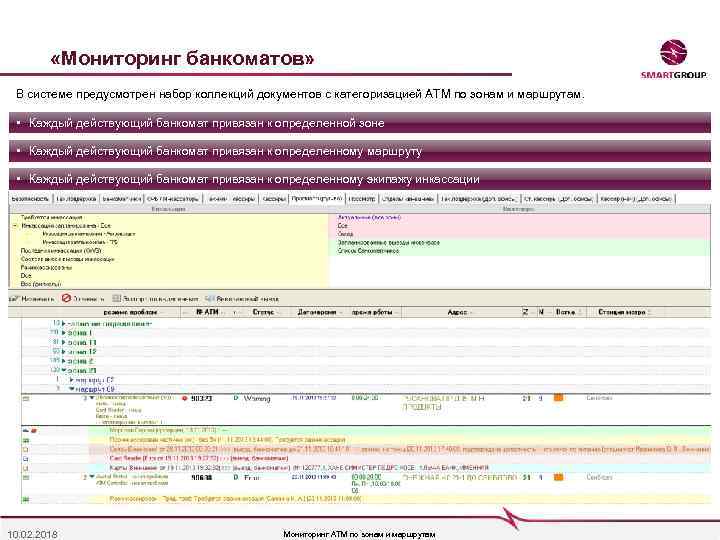The height and width of the screenshot is (540, 720).
Task: Click the Внеплановый выезд button
Action: click(x=242, y=299)
